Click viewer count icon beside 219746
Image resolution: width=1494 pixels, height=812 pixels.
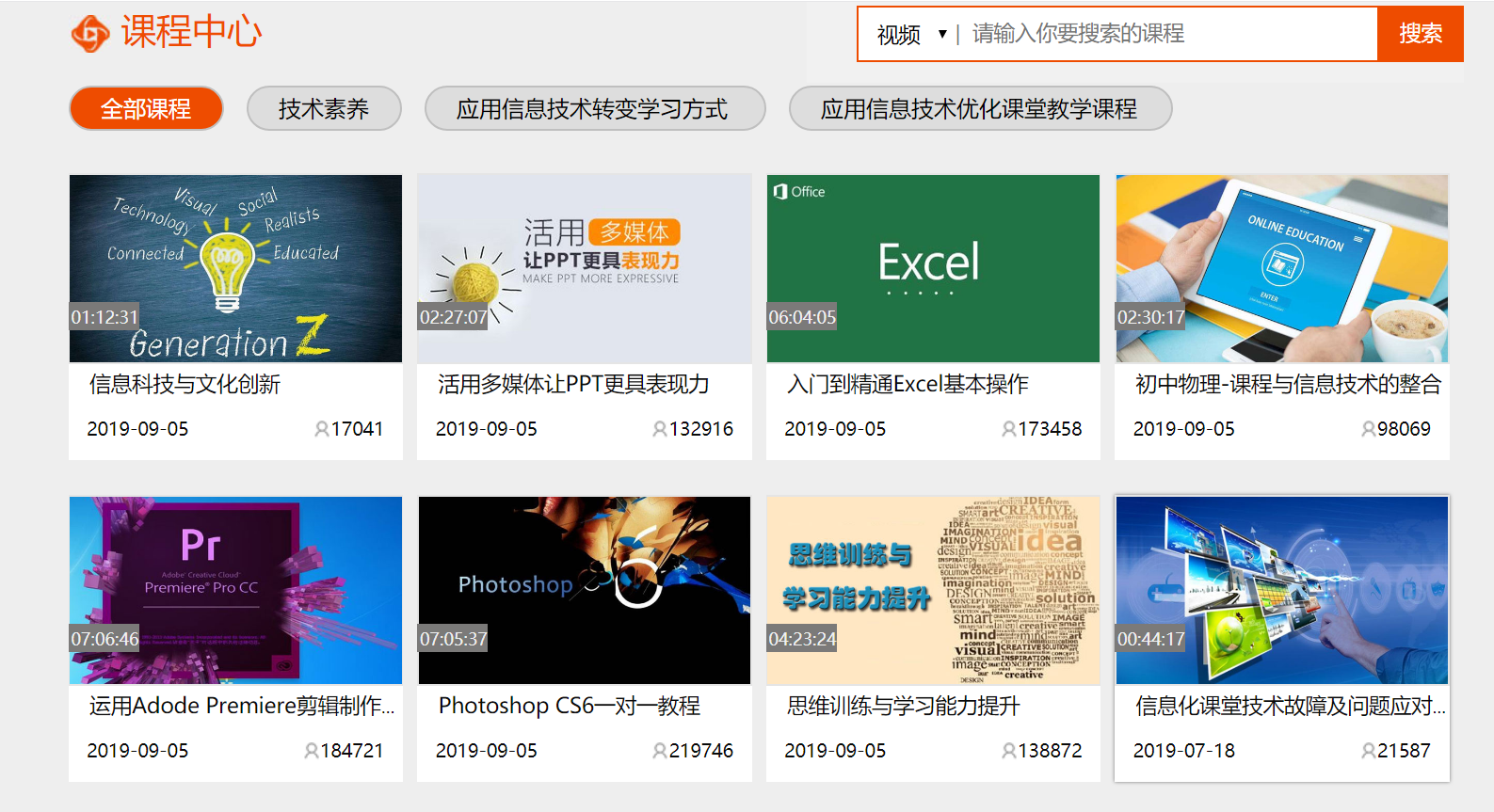[x=659, y=751]
